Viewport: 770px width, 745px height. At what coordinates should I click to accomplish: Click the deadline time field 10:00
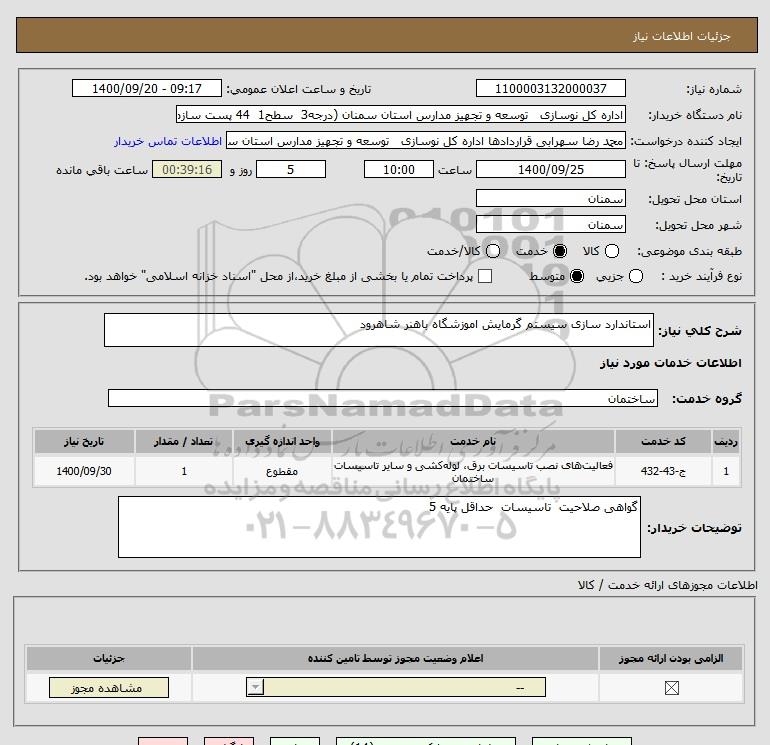(x=399, y=169)
